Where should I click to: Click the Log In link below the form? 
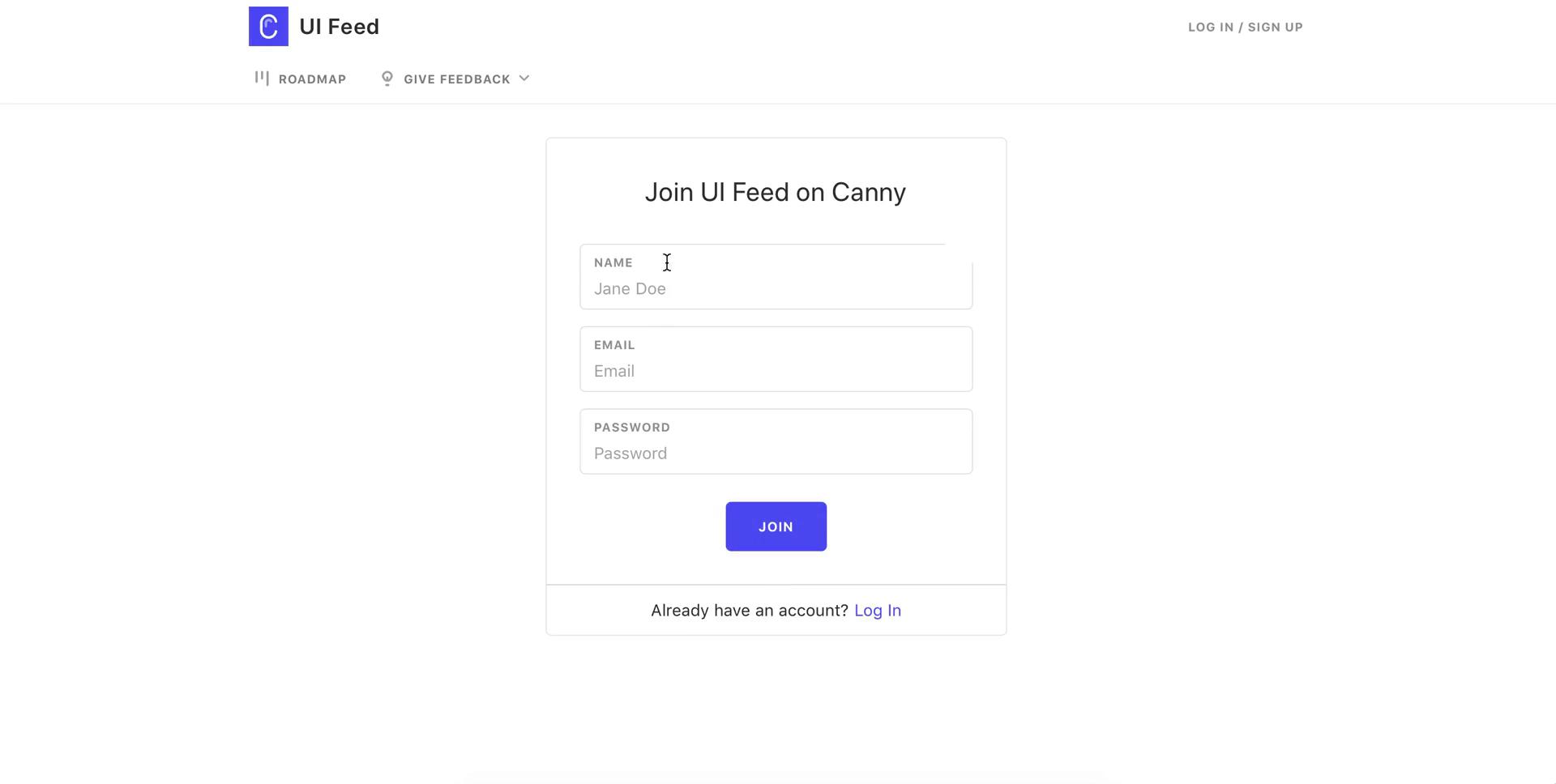pyautogui.click(x=878, y=610)
